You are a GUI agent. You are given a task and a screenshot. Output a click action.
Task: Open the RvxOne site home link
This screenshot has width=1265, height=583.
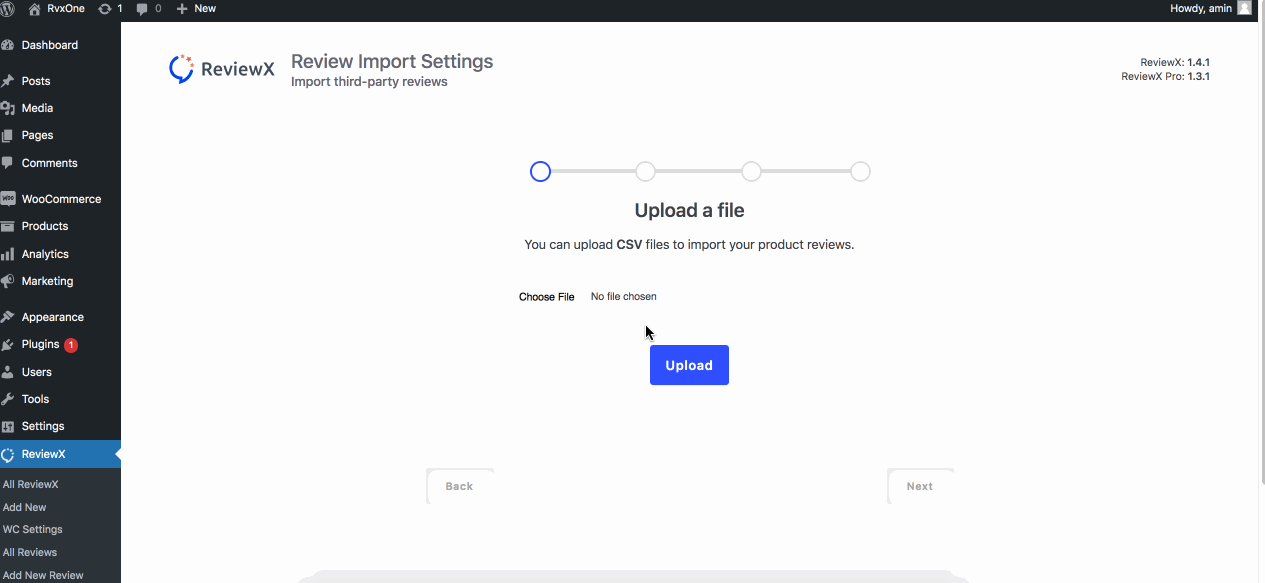57,8
